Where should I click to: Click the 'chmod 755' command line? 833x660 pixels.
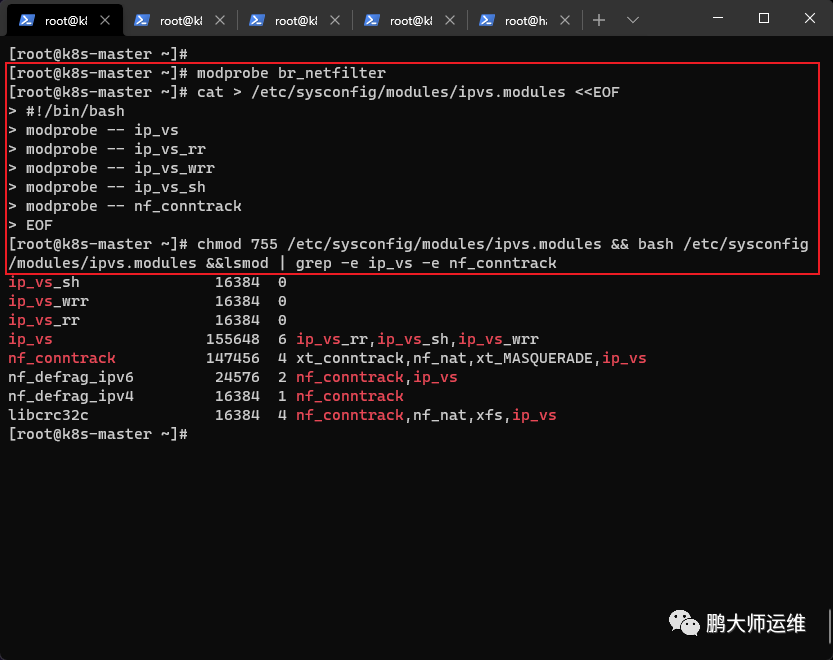[x=409, y=244]
